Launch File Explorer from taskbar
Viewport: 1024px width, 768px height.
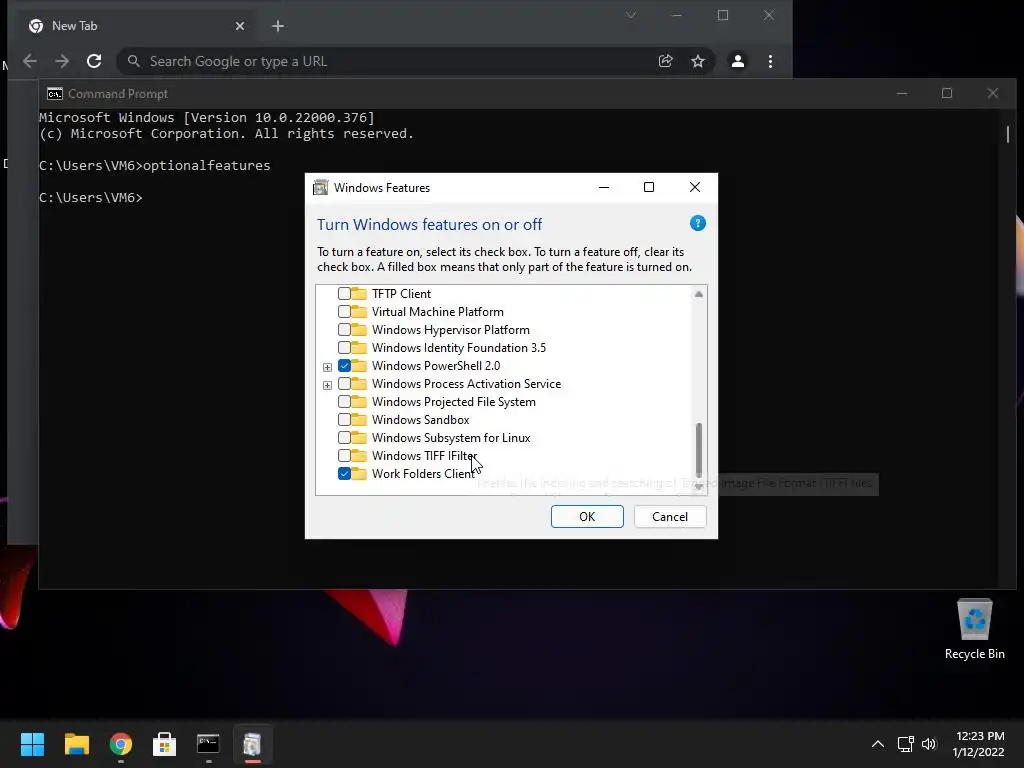(76, 744)
